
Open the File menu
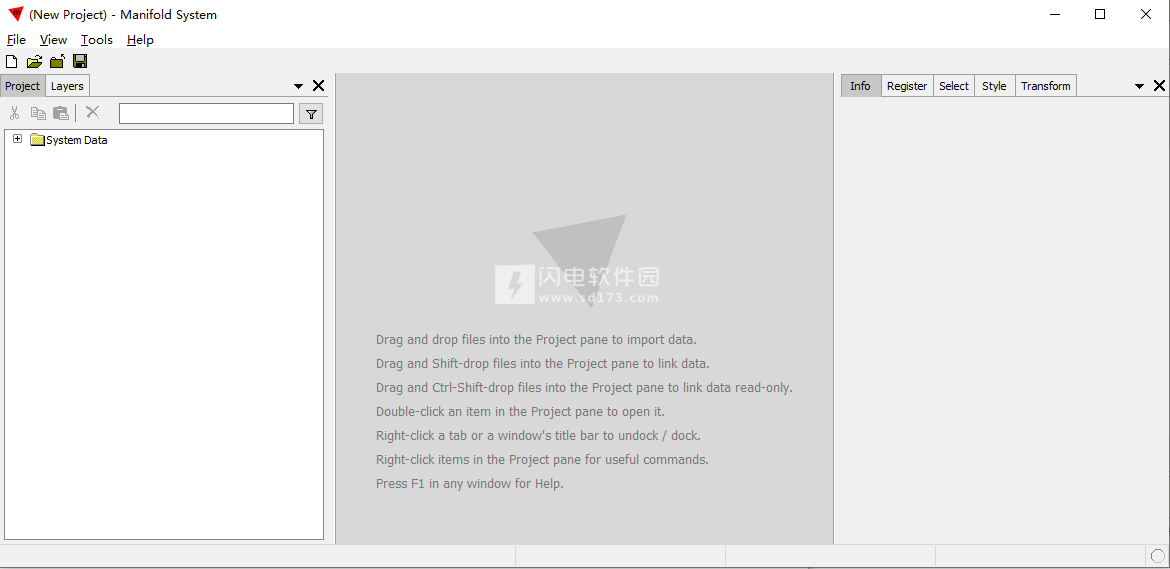pos(16,40)
